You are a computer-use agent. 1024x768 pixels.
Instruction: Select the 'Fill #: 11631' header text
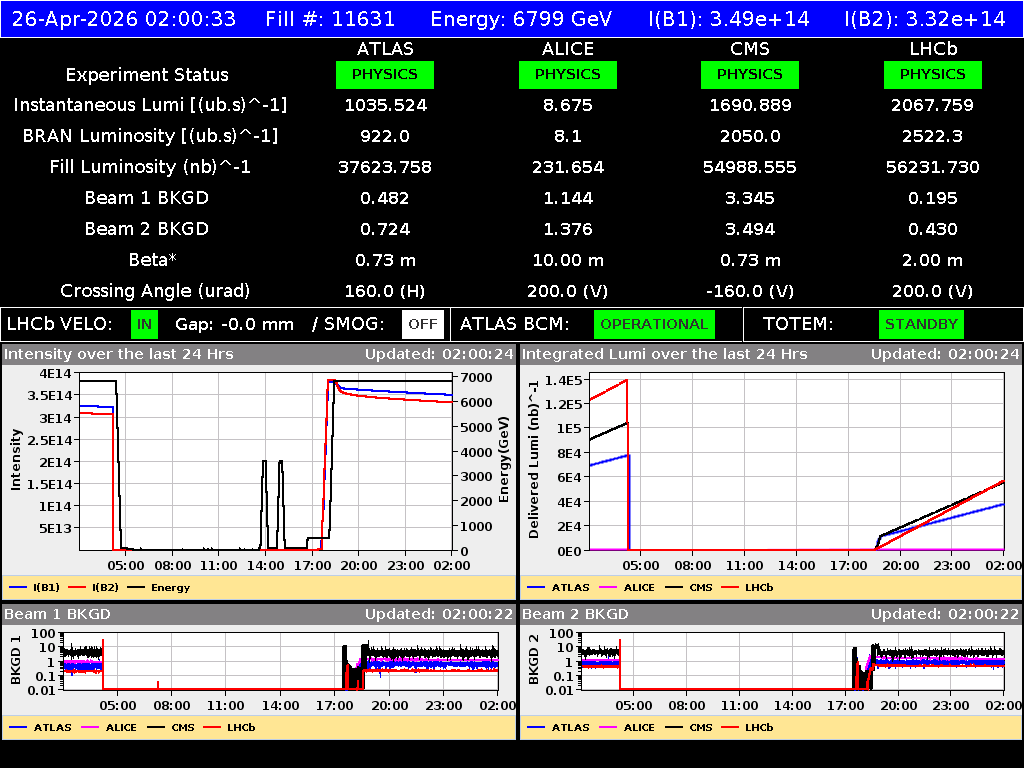pos(330,19)
